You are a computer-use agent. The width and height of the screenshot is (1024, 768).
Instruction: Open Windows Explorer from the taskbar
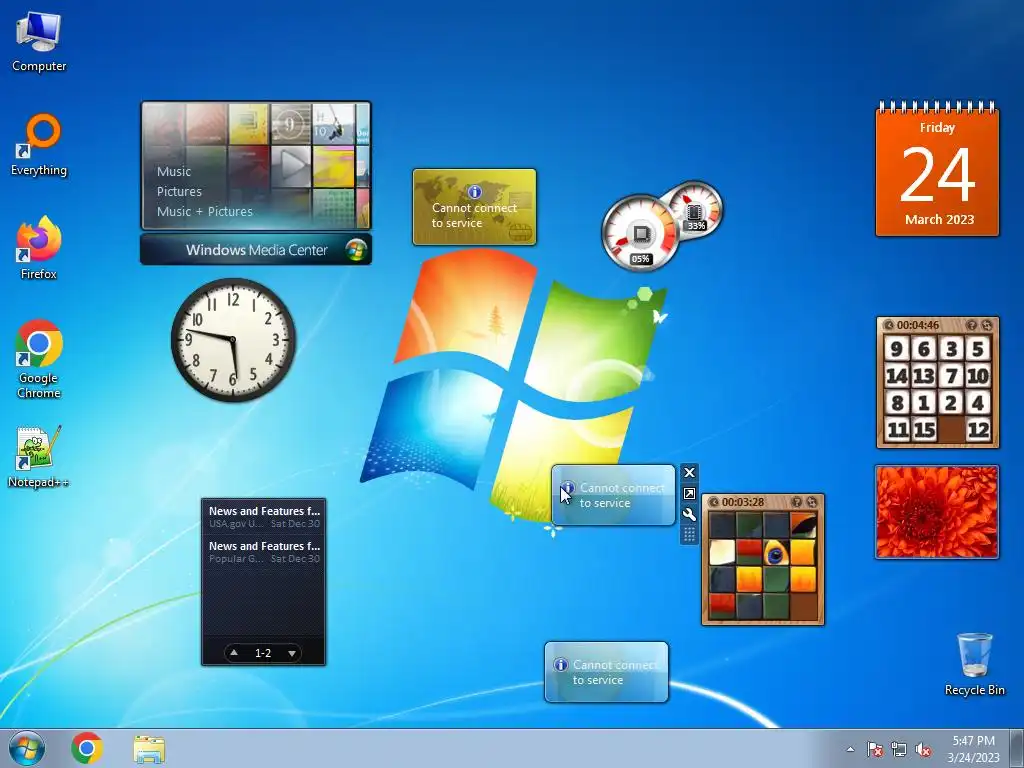149,748
